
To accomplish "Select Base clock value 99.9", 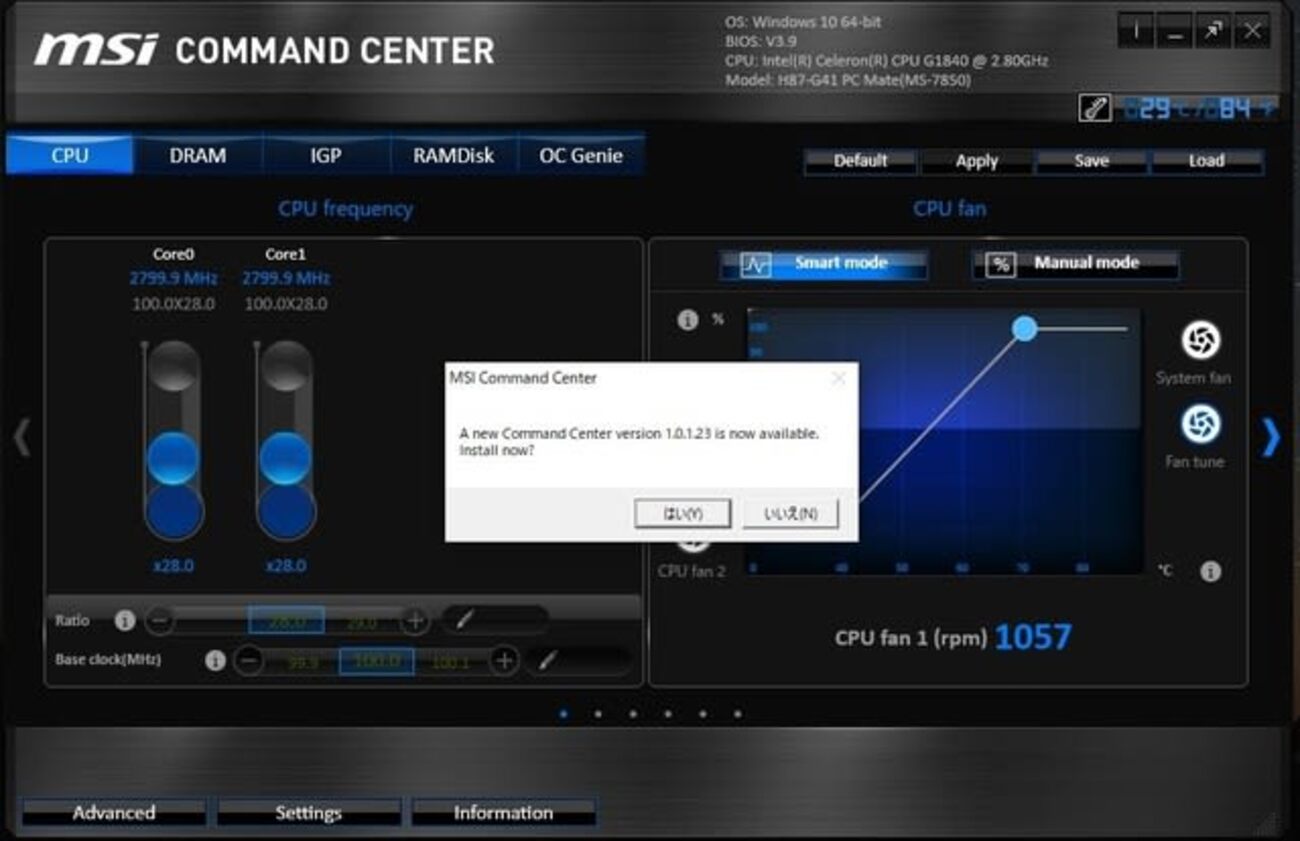I will coord(302,662).
